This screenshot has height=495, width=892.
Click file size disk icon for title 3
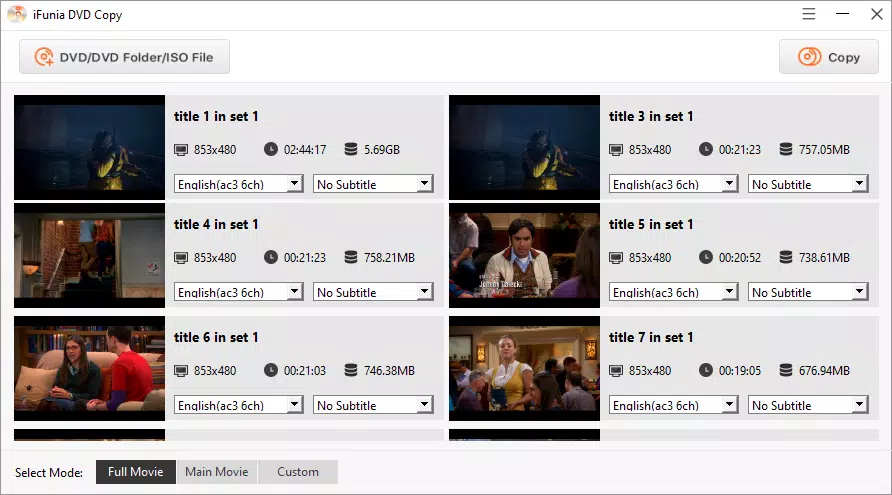coord(786,149)
